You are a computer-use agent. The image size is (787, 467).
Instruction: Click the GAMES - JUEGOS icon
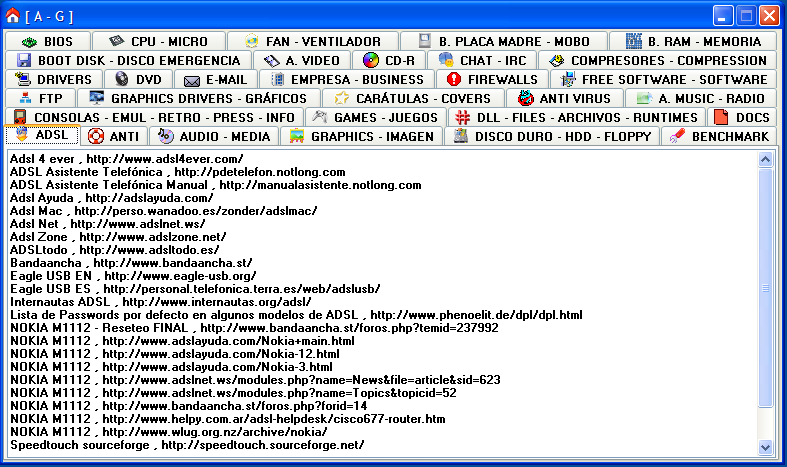[x=320, y=117]
